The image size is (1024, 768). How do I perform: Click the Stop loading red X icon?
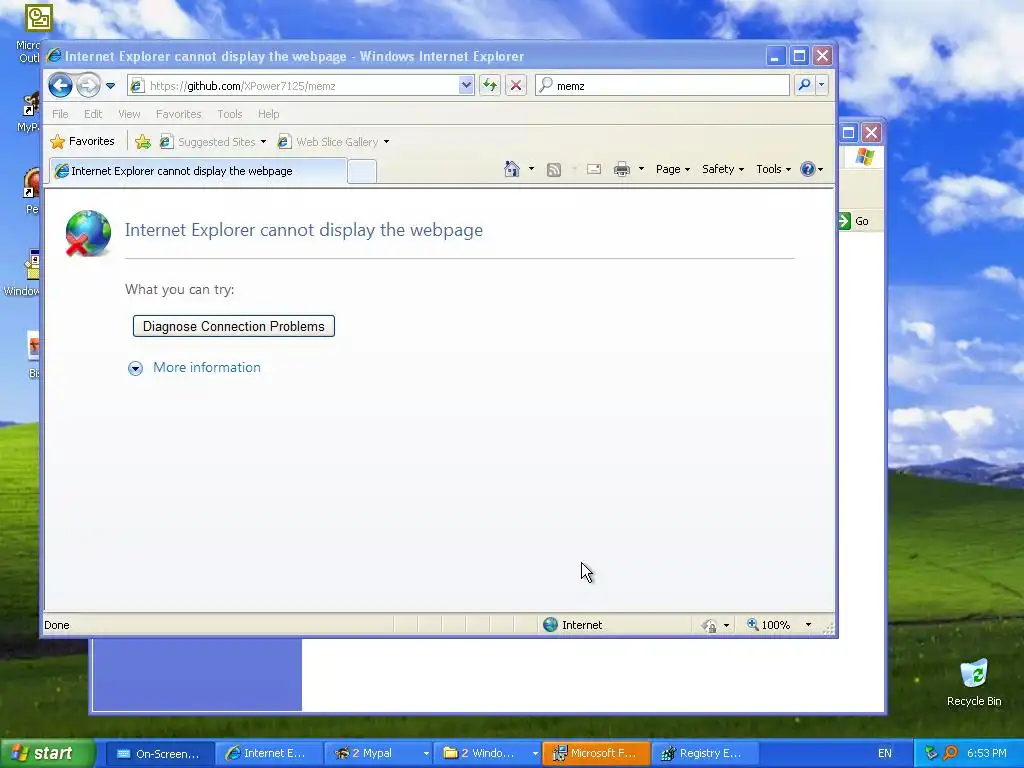[516, 86]
